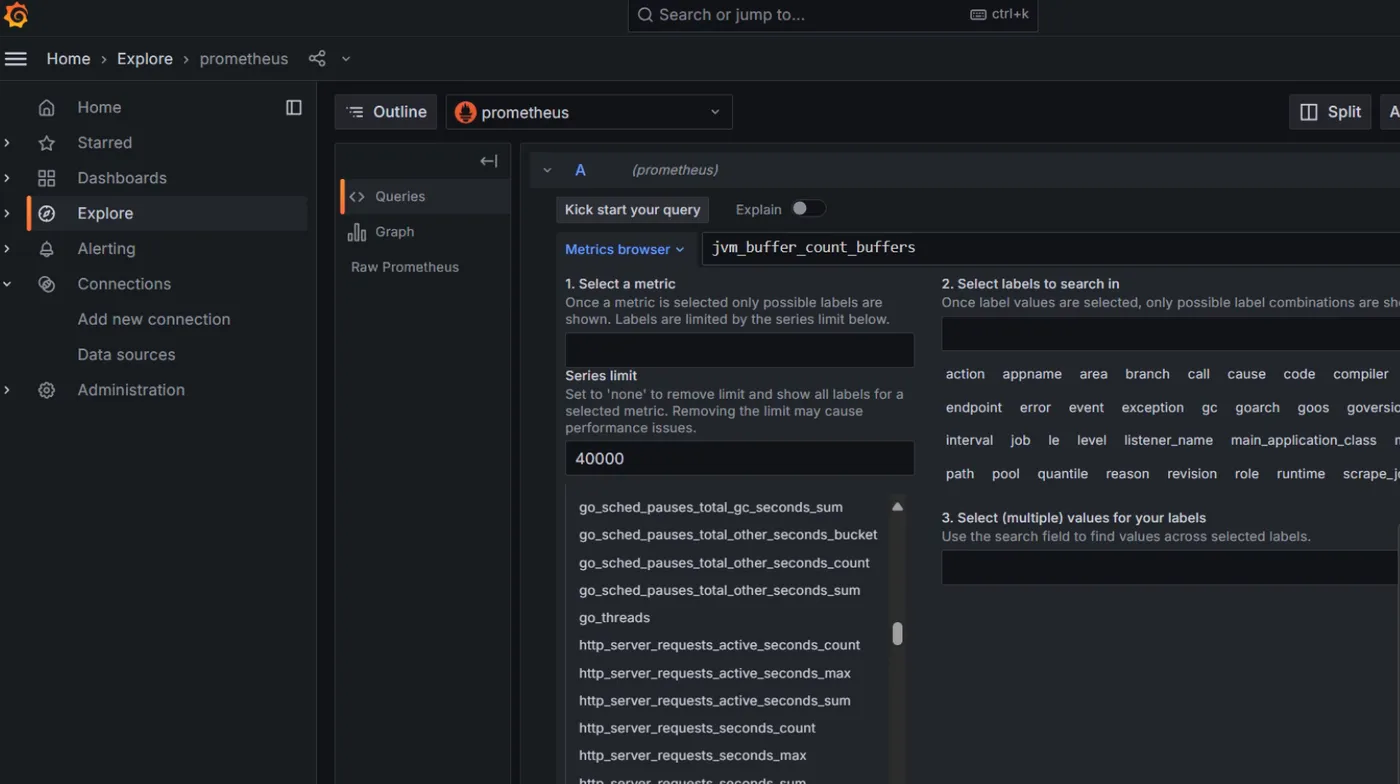The width and height of the screenshot is (1400, 784).
Task: Click the share icon beside prometheus breadcrumb
Action: [317, 59]
